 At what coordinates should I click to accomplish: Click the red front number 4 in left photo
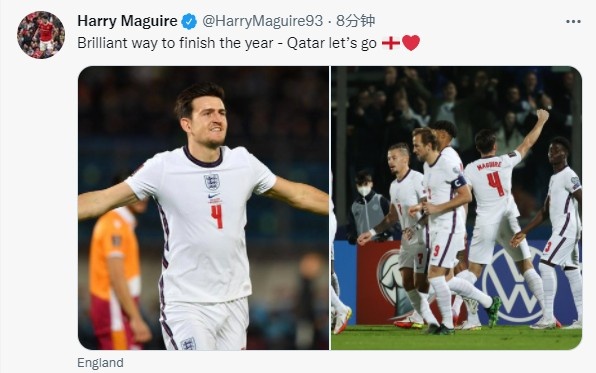217,216
